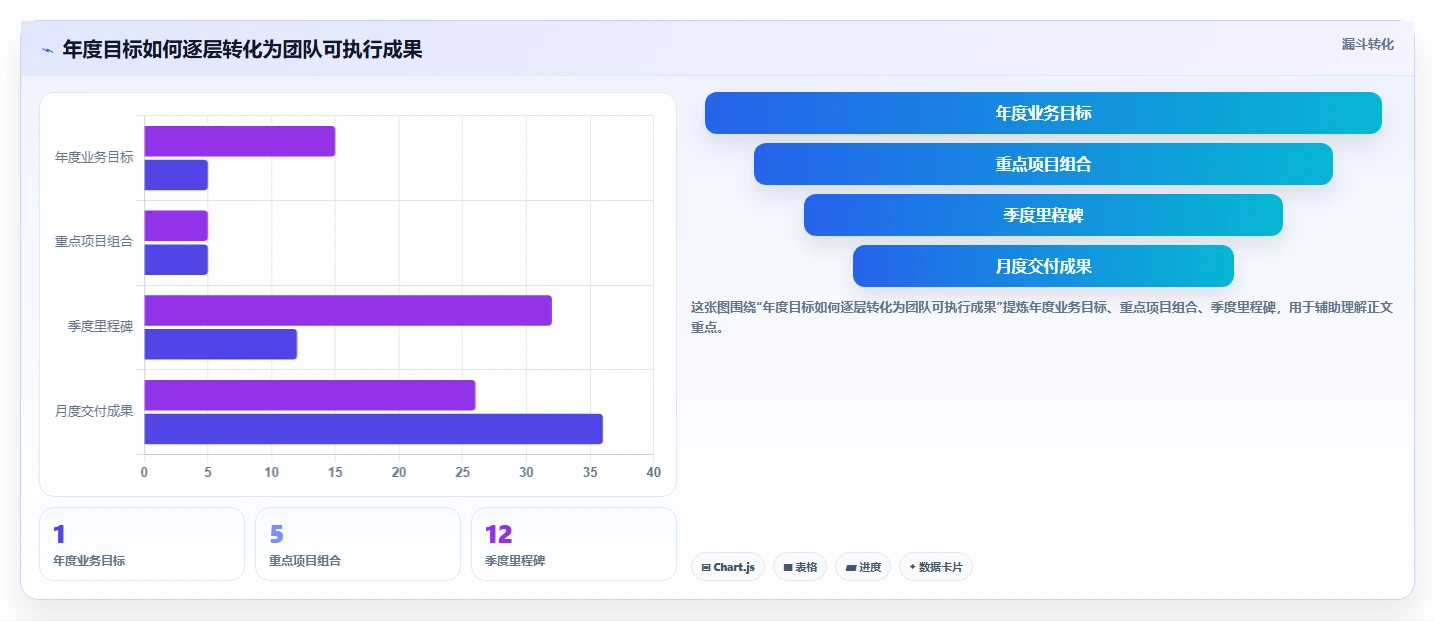The image size is (1435, 621).
Task: Select the 重点项目组合 funnel stage
Action: pos(1043,164)
